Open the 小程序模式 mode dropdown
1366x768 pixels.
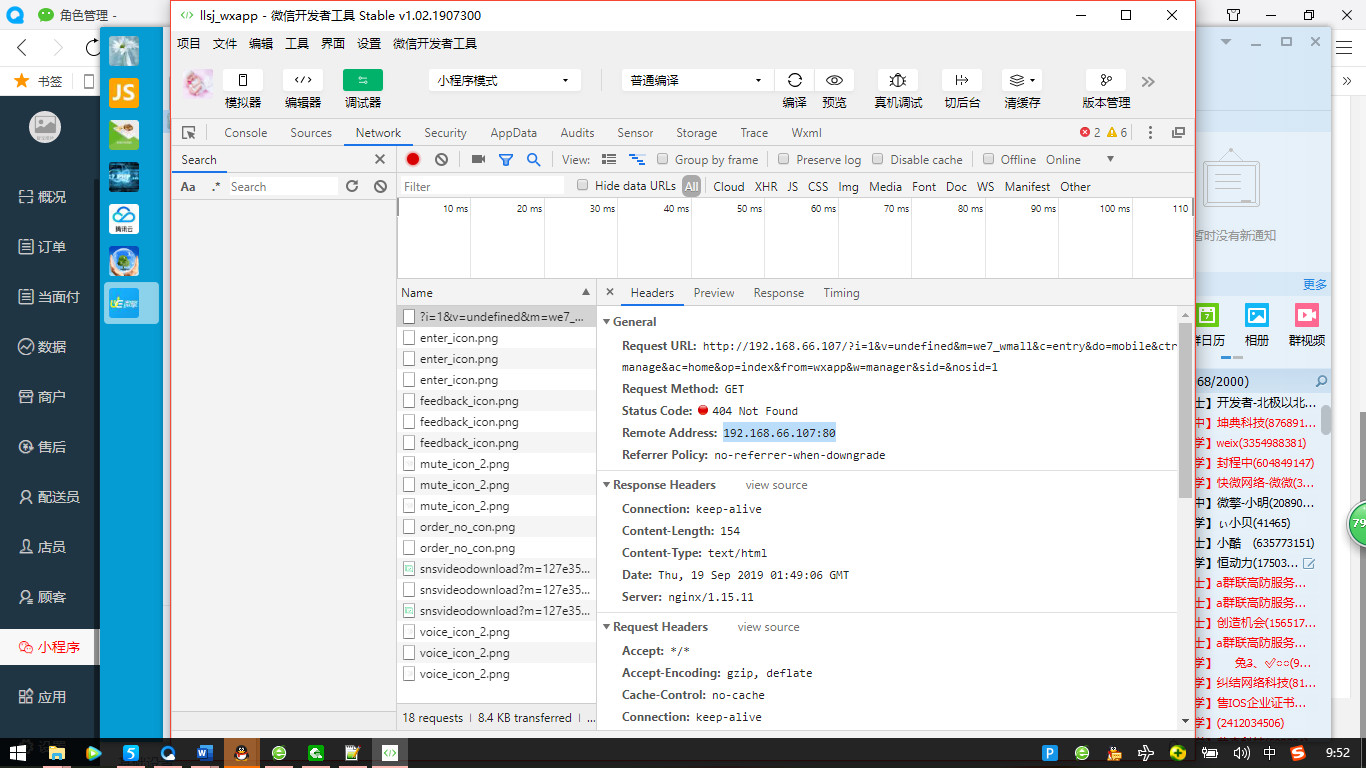505,81
